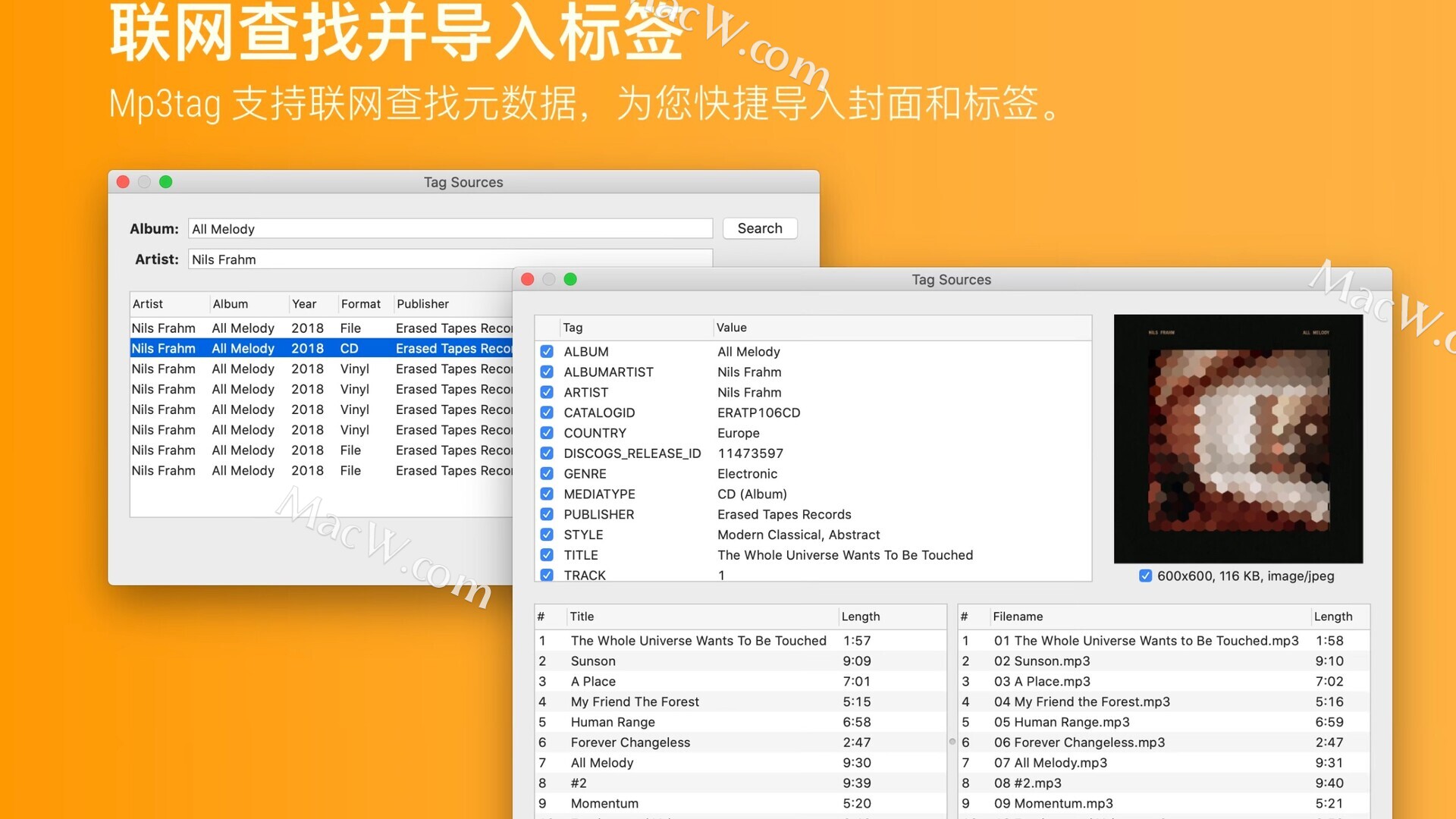The width and height of the screenshot is (1456, 819).
Task: Select file '01 The Whole Universe Wants to Be Touched.mp3'
Action: (1164, 641)
